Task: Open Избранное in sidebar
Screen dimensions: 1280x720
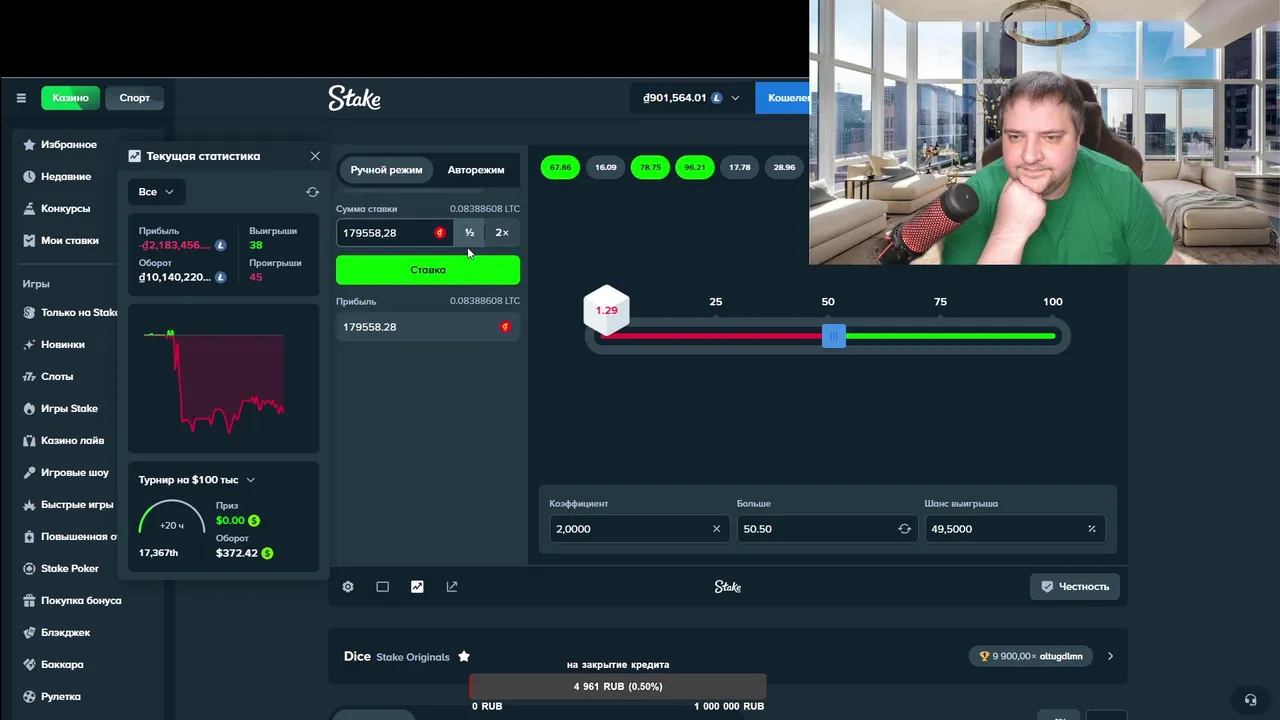Action: click(x=69, y=145)
